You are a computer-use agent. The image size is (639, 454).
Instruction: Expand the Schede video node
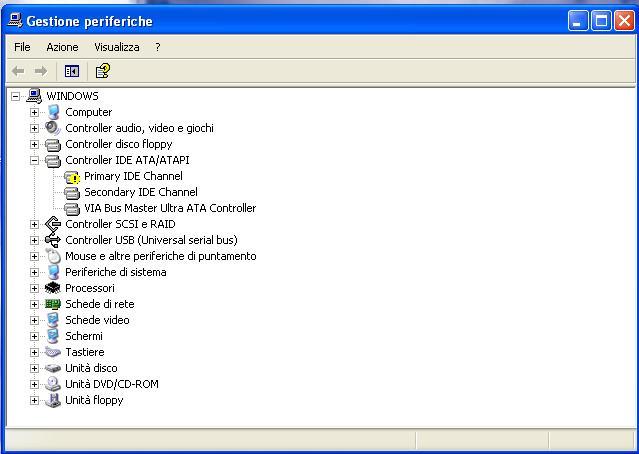[34, 320]
